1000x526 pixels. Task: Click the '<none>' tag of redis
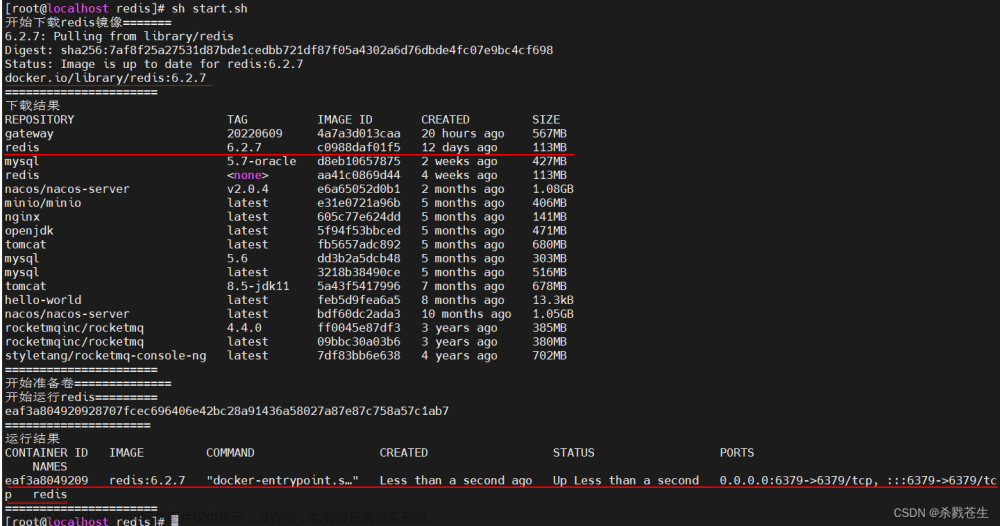[247, 175]
